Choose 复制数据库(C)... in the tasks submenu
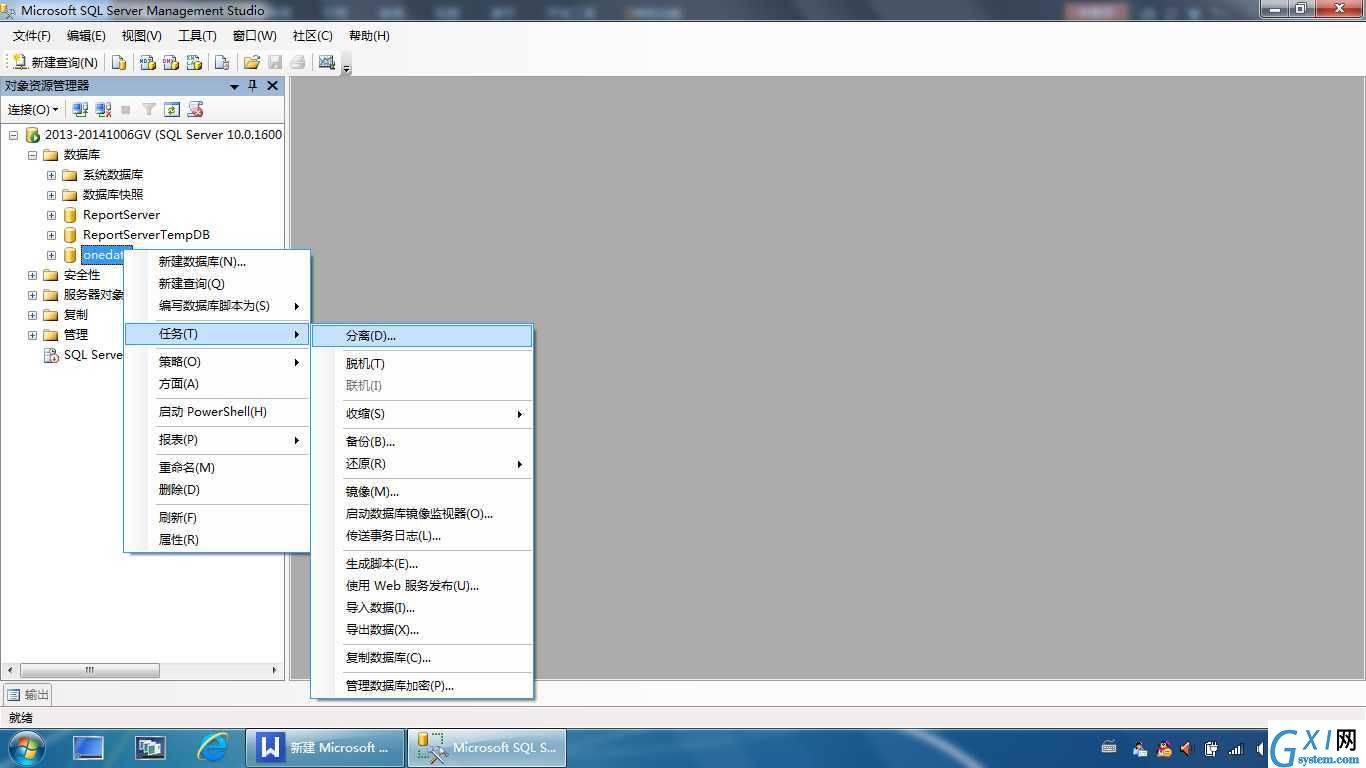1366x768 pixels. point(422,658)
